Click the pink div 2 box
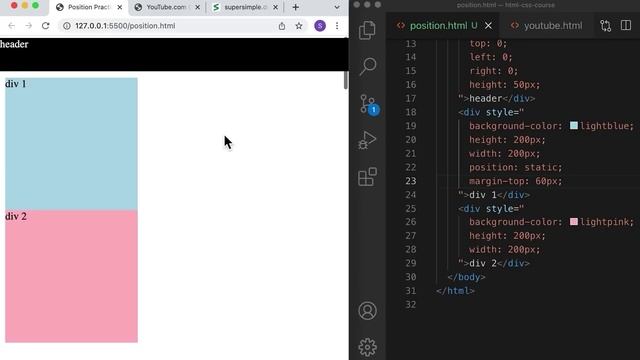The height and width of the screenshot is (360, 640). pyautogui.click(x=71, y=276)
